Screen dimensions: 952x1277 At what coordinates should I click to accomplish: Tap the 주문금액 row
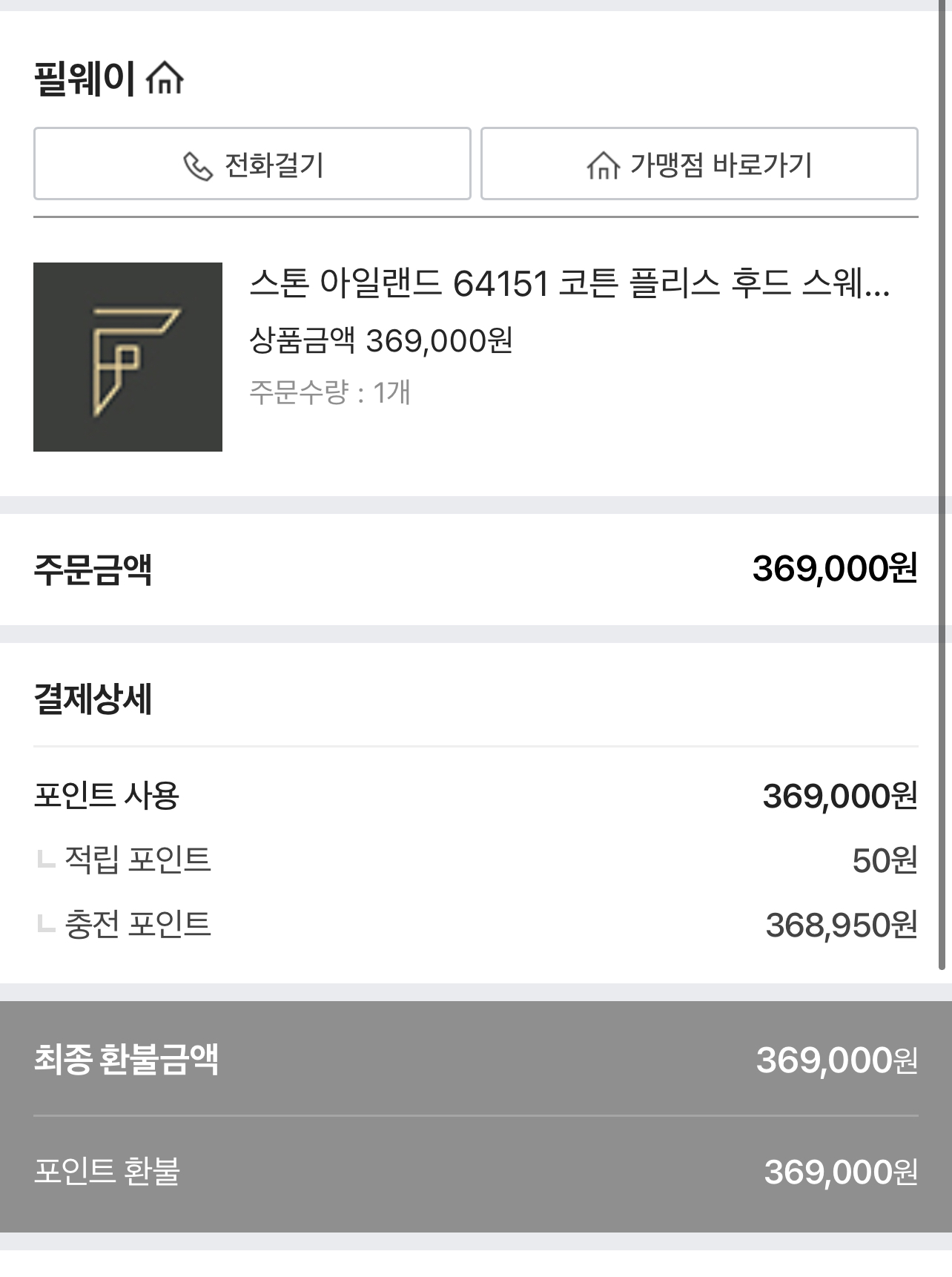tap(476, 570)
